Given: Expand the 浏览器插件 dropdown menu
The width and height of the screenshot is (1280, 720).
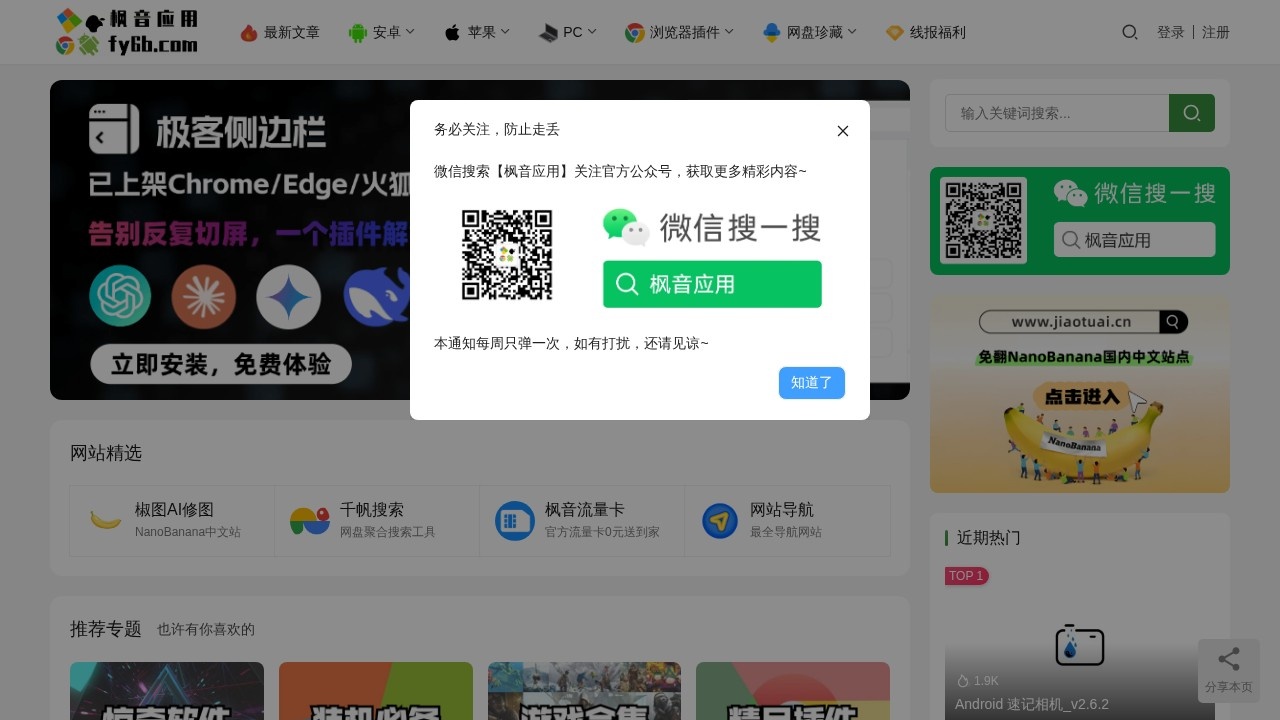Looking at the screenshot, I should (x=692, y=33).
